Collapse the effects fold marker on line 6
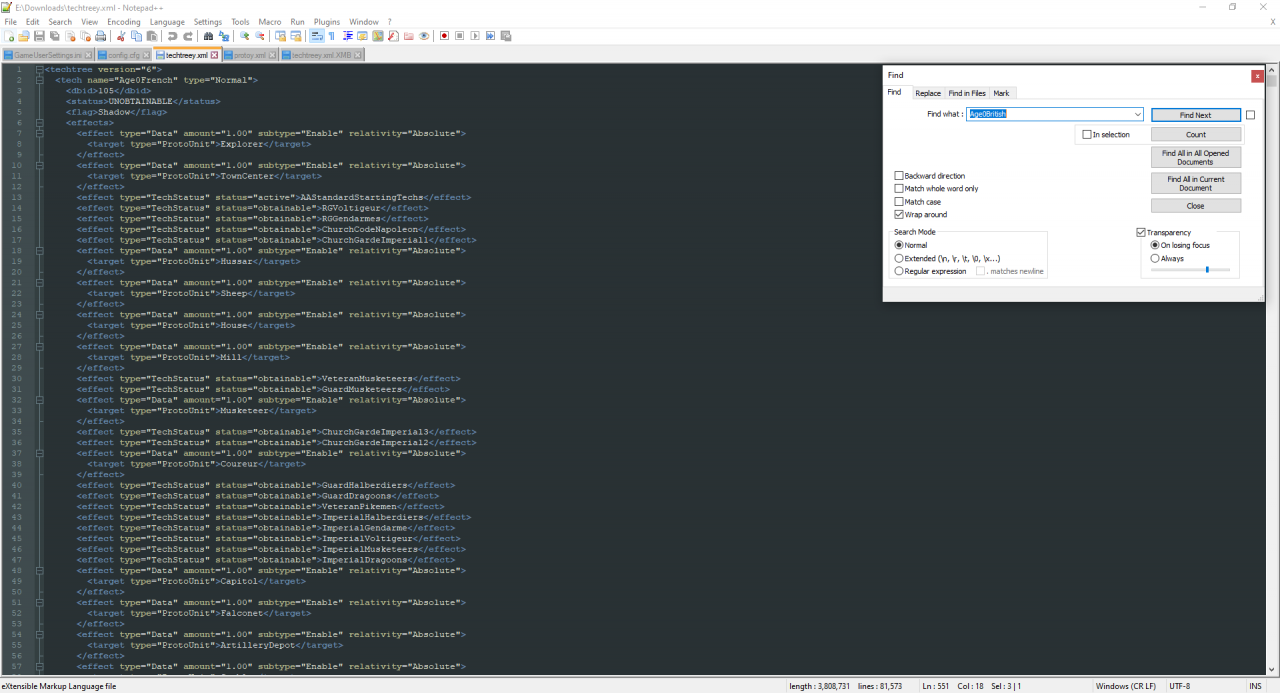This screenshot has height=693, width=1280. coord(38,123)
